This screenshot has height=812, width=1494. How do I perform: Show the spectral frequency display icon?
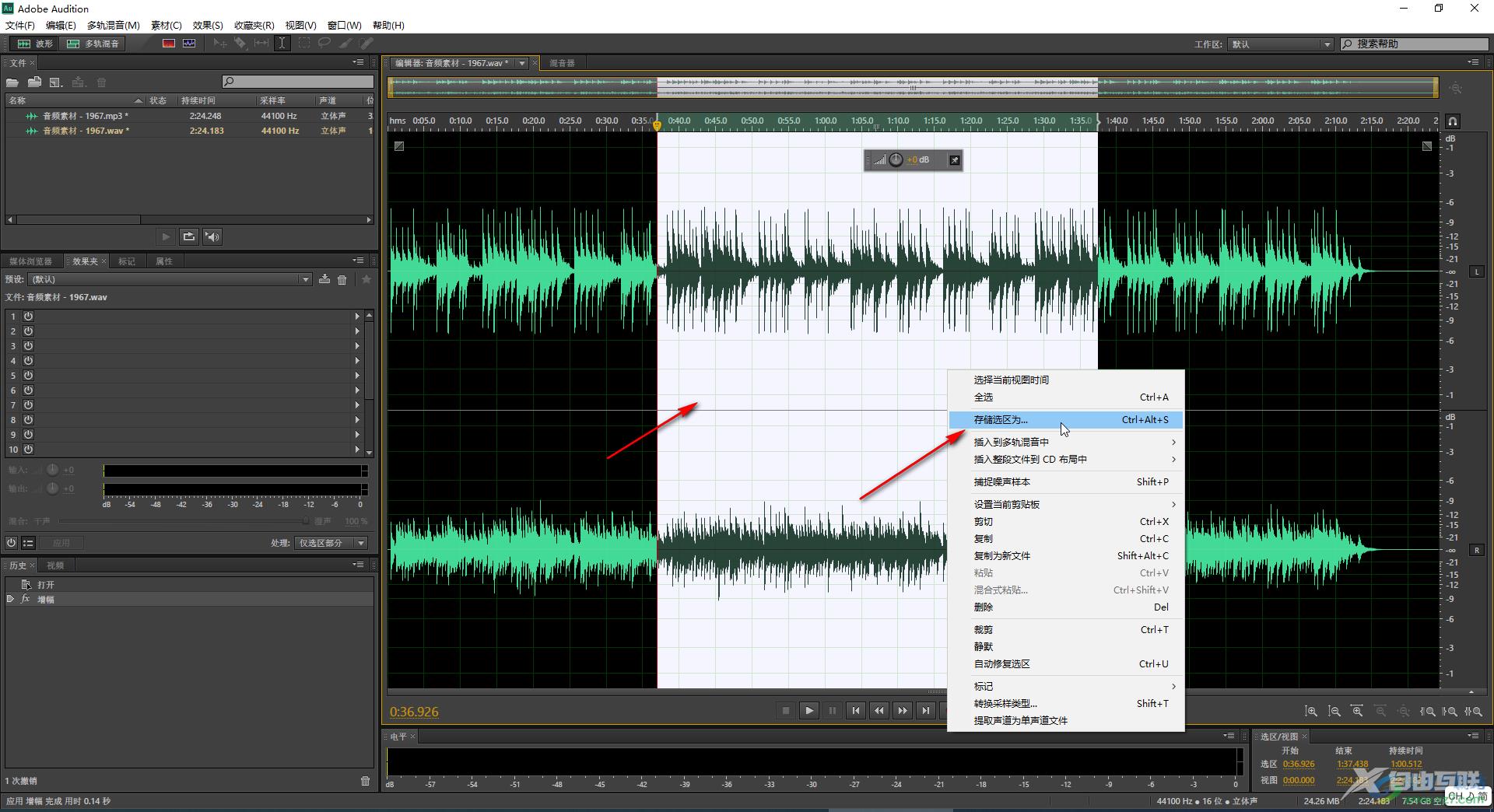169,44
